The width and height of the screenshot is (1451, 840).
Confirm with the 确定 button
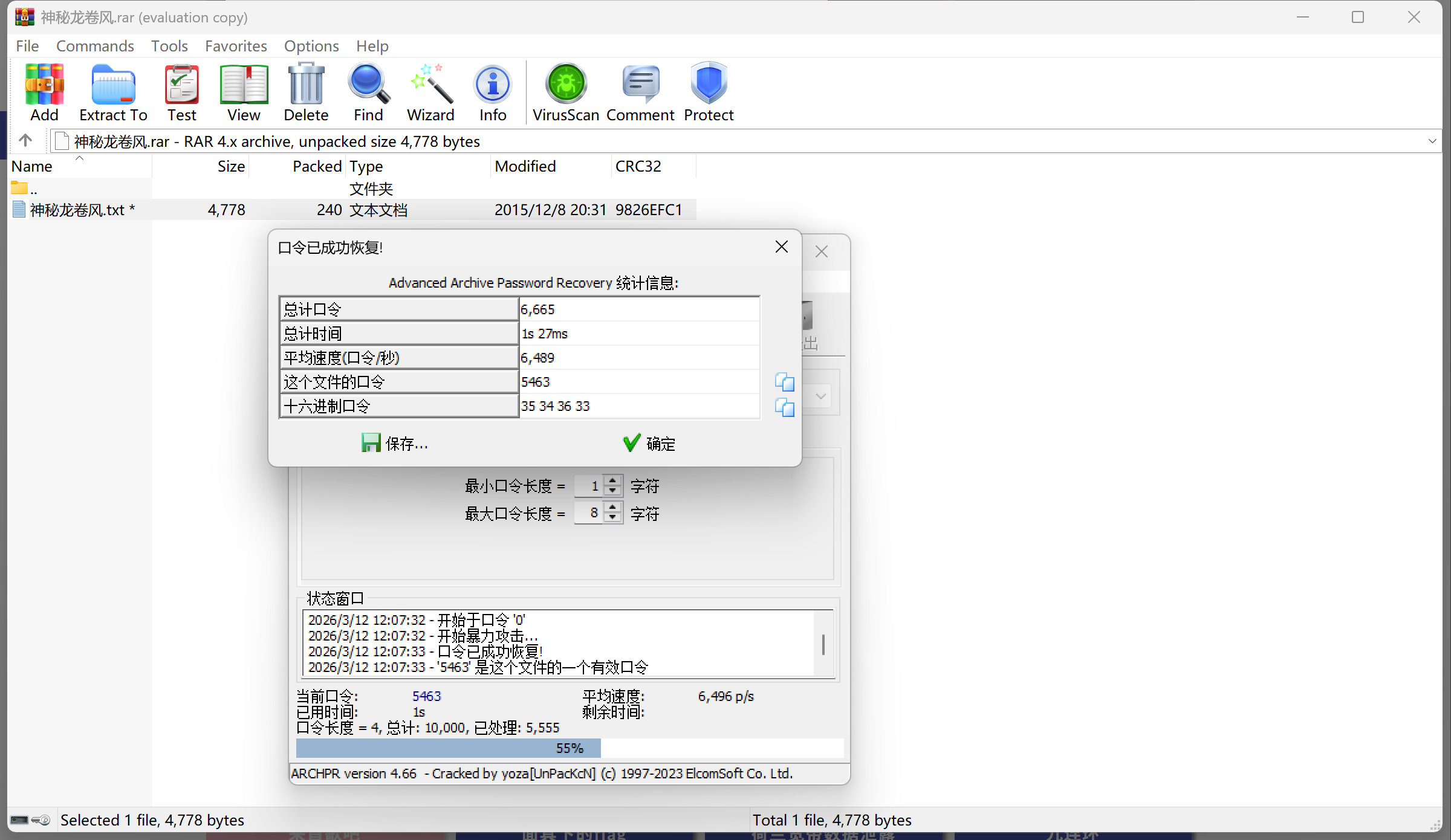649,444
